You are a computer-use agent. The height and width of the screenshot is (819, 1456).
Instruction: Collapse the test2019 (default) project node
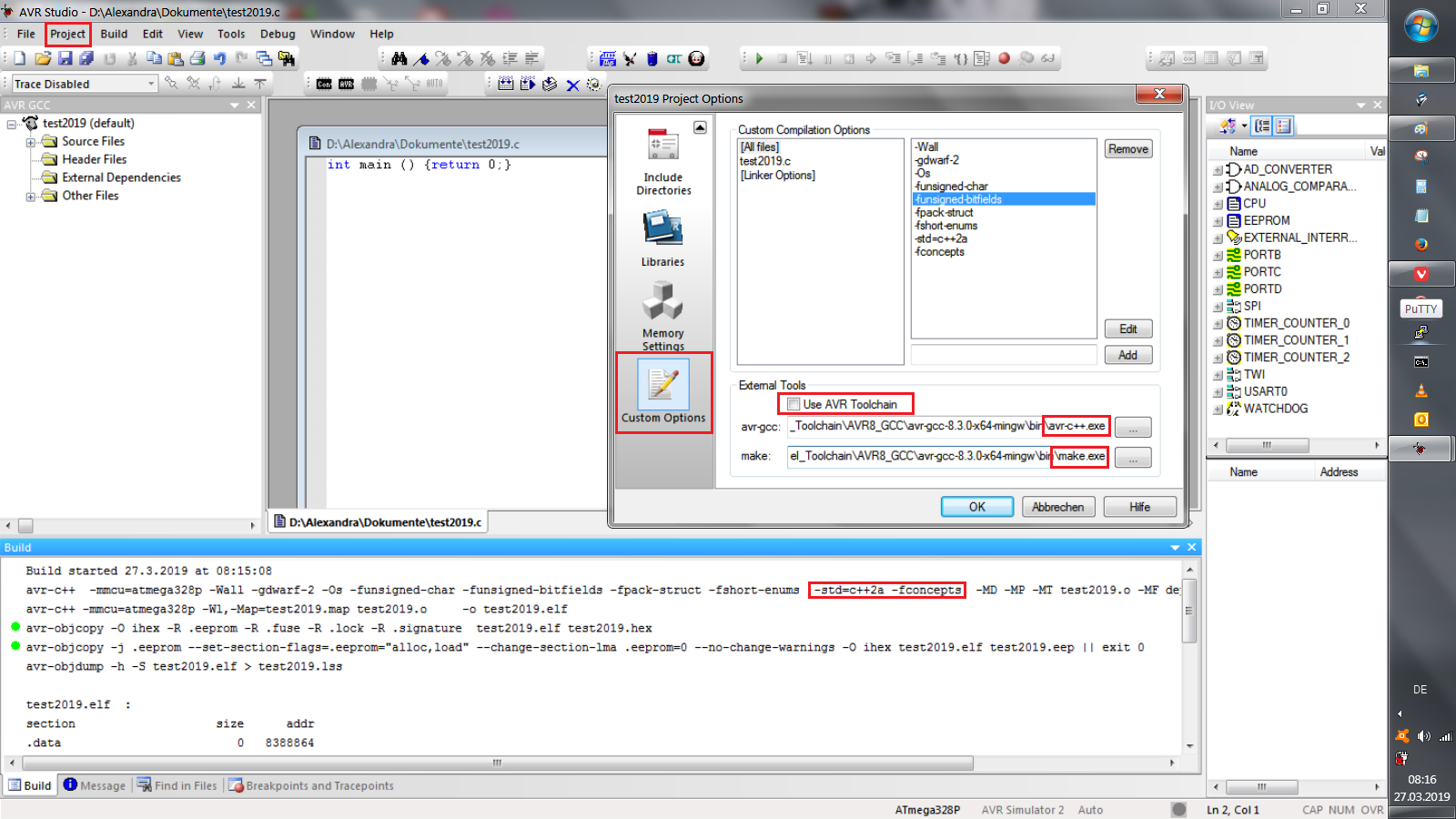pyautogui.click(x=12, y=124)
